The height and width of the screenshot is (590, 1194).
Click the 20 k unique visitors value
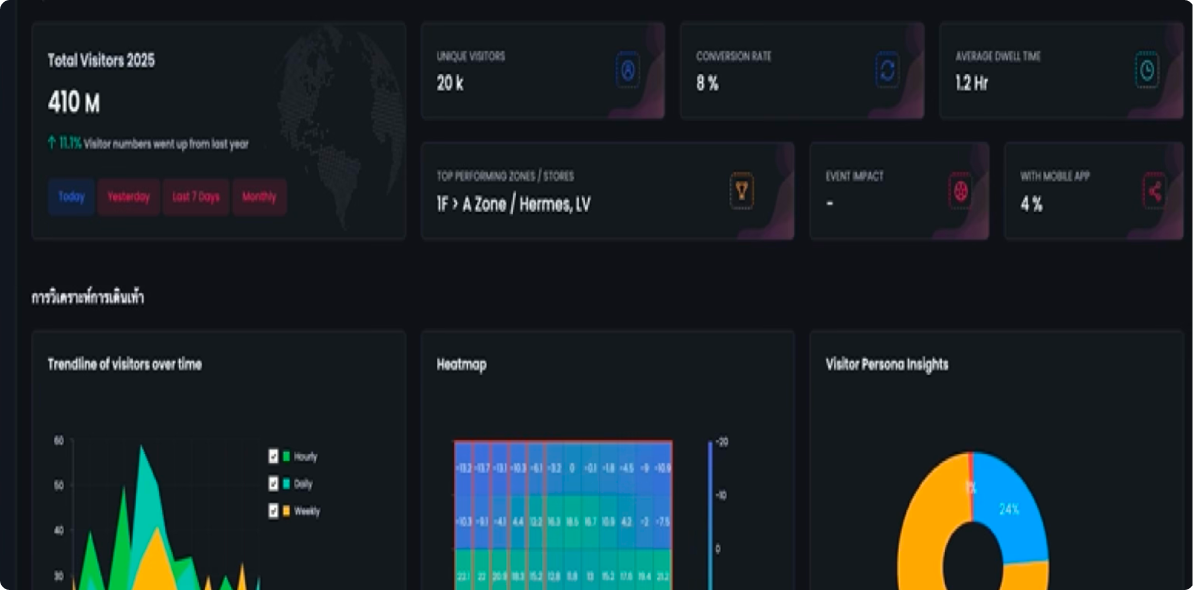click(x=450, y=84)
